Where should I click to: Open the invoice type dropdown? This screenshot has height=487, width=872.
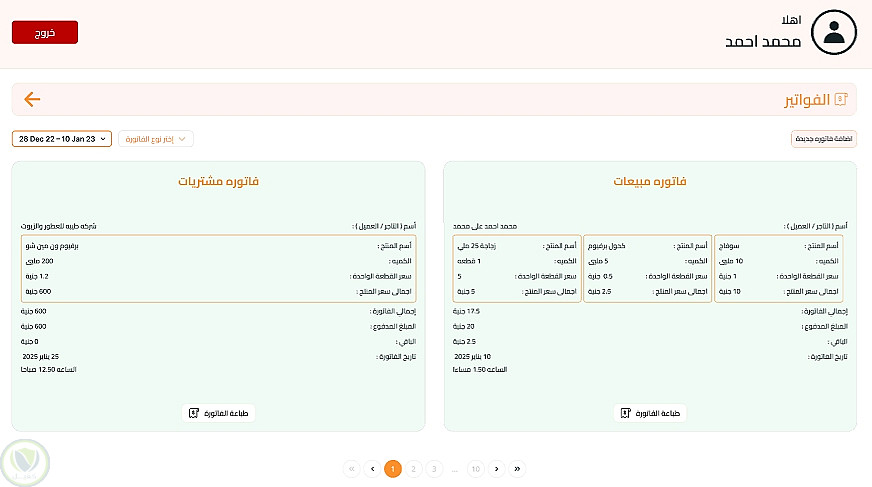(x=156, y=139)
